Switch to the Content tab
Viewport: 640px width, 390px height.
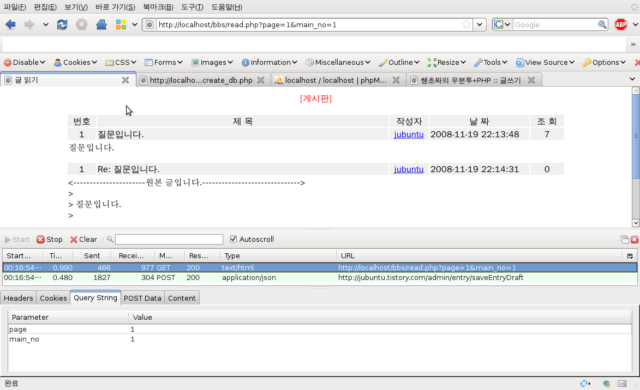point(182,298)
